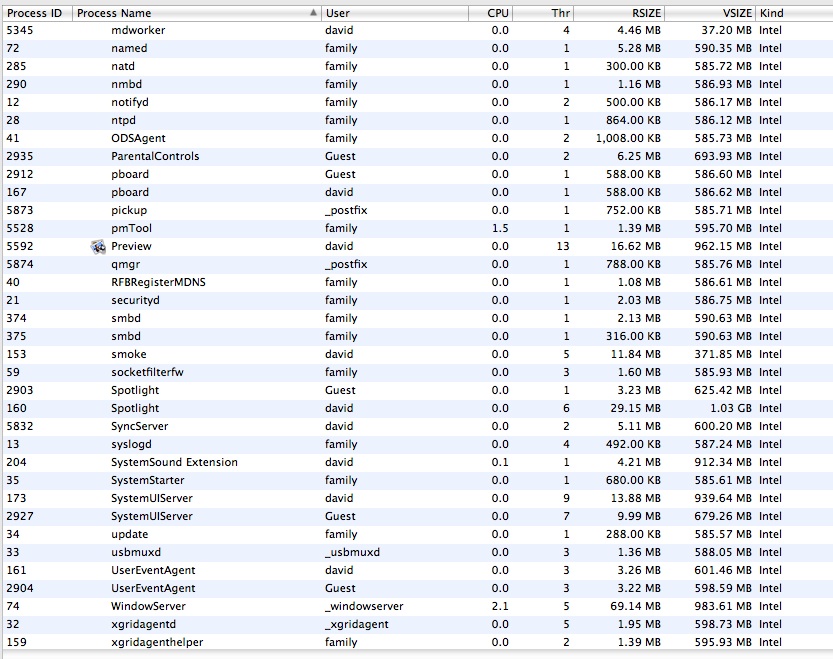Select smbd process with ID 375
This screenshot has width=833, height=659.
pos(416,336)
